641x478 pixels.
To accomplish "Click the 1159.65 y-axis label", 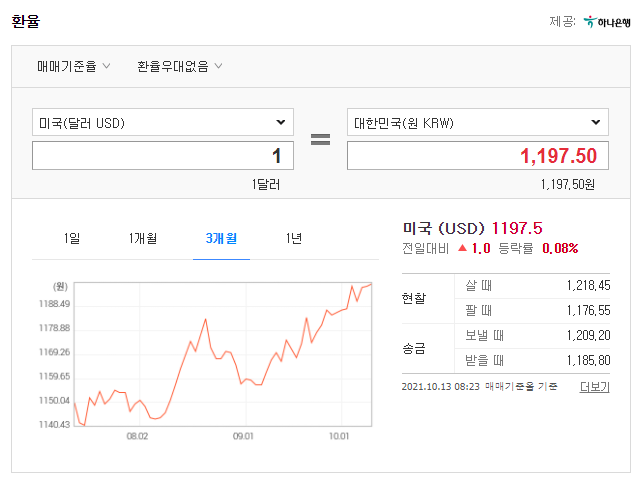I will click(54, 376).
